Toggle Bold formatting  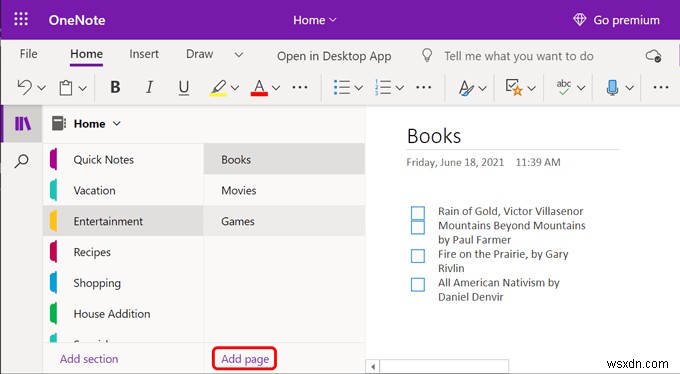(x=115, y=87)
